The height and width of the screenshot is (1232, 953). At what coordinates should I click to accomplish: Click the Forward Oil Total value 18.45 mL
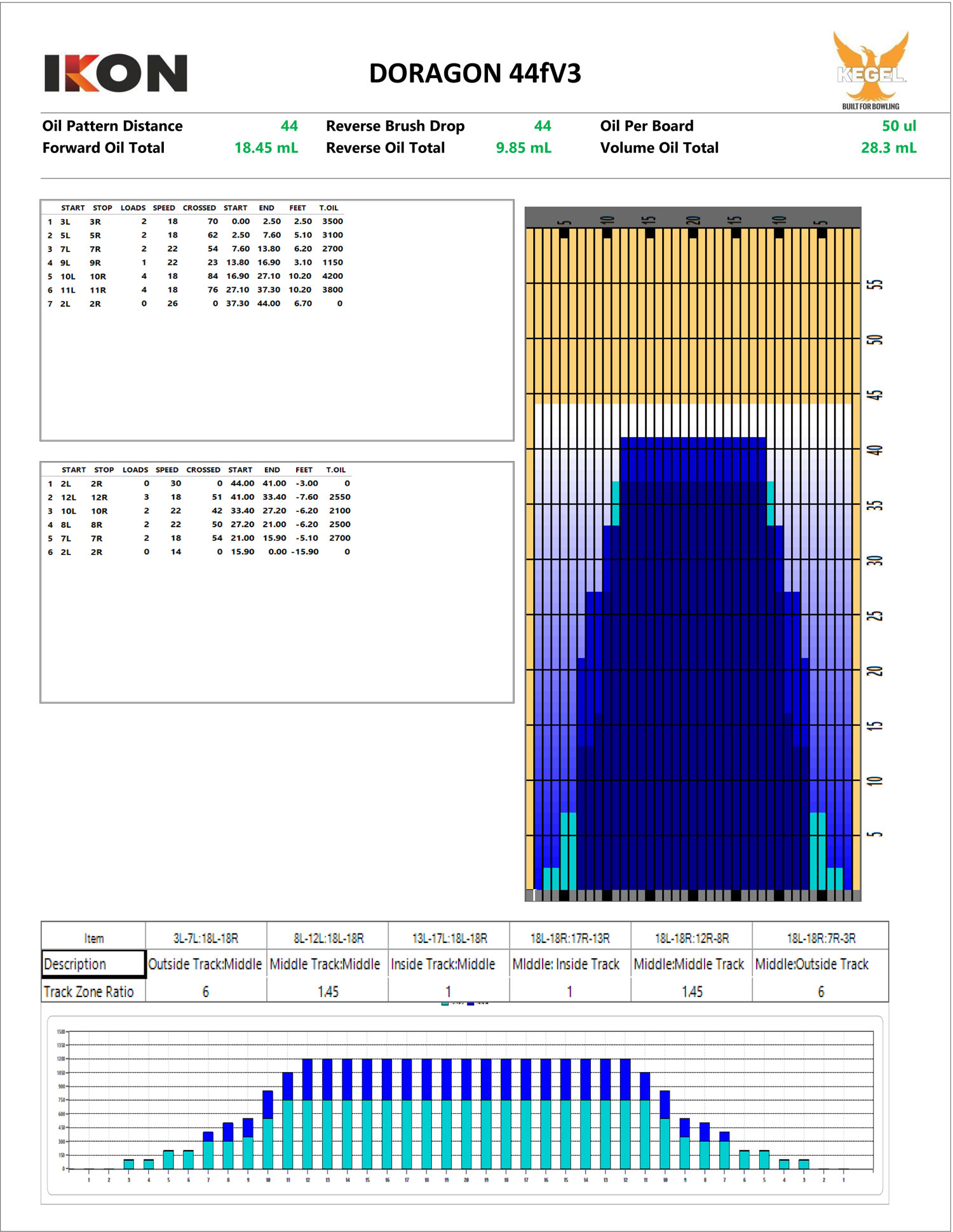coord(266,148)
